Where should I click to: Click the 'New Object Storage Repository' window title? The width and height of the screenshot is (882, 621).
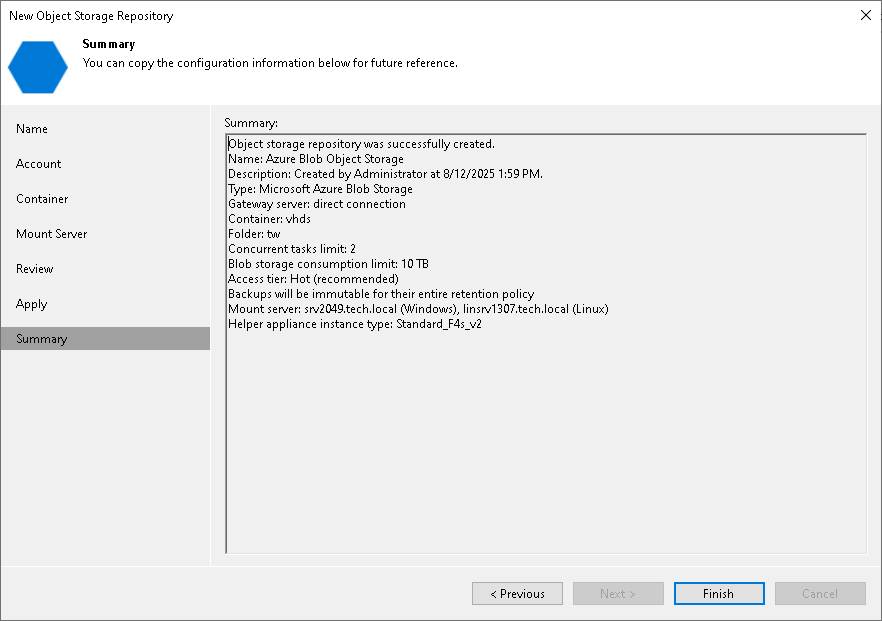[x=91, y=16]
